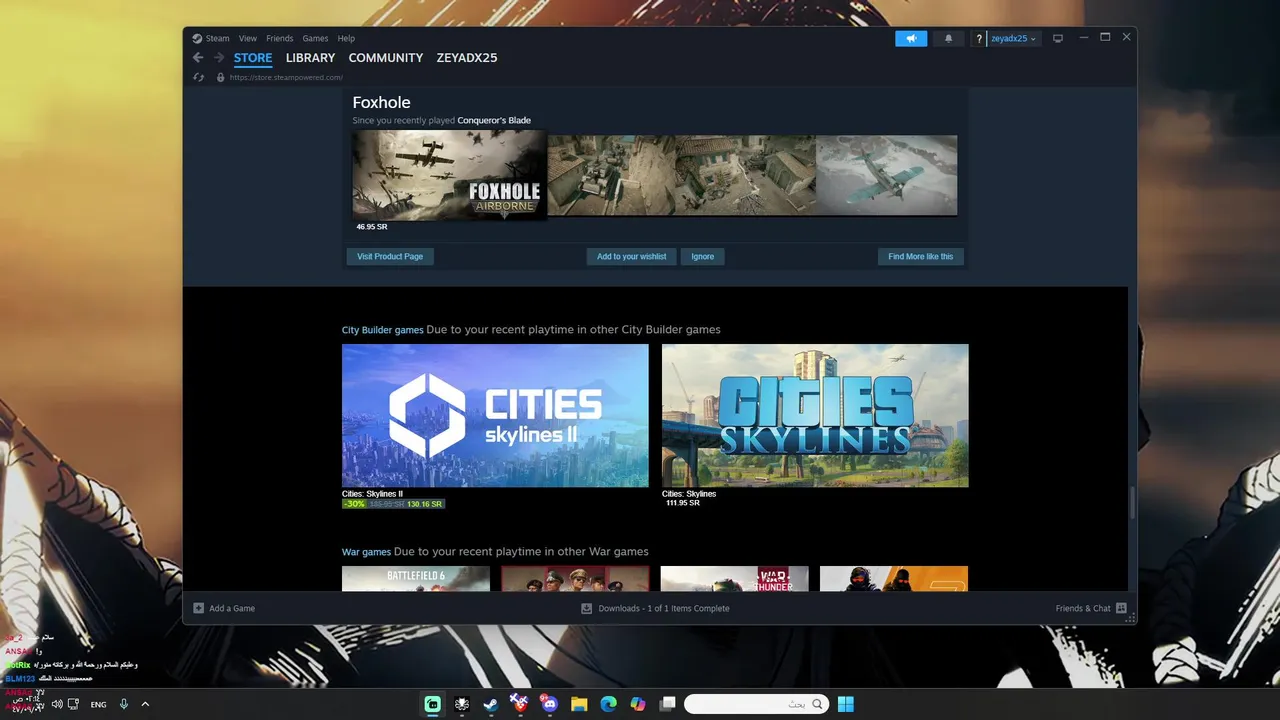This screenshot has height=720, width=1280.
Task: Open the original Cities: Skylines banner
Action: [815, 416]
